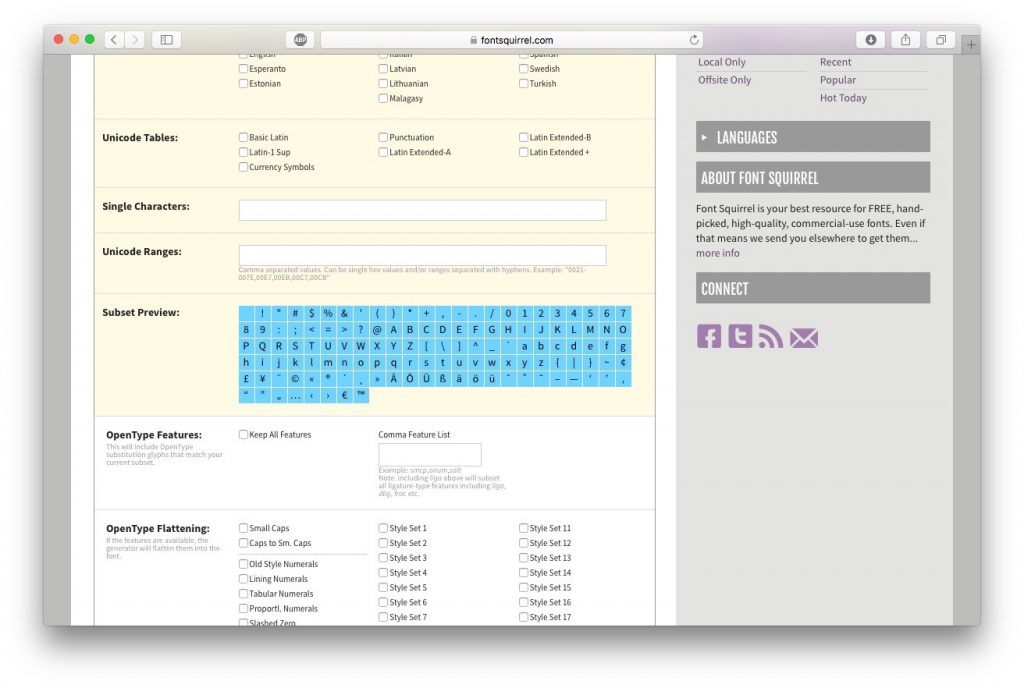
Task: Check Currency Symbols unicode table
Action: pyautogui.click(x=243, y=167)
